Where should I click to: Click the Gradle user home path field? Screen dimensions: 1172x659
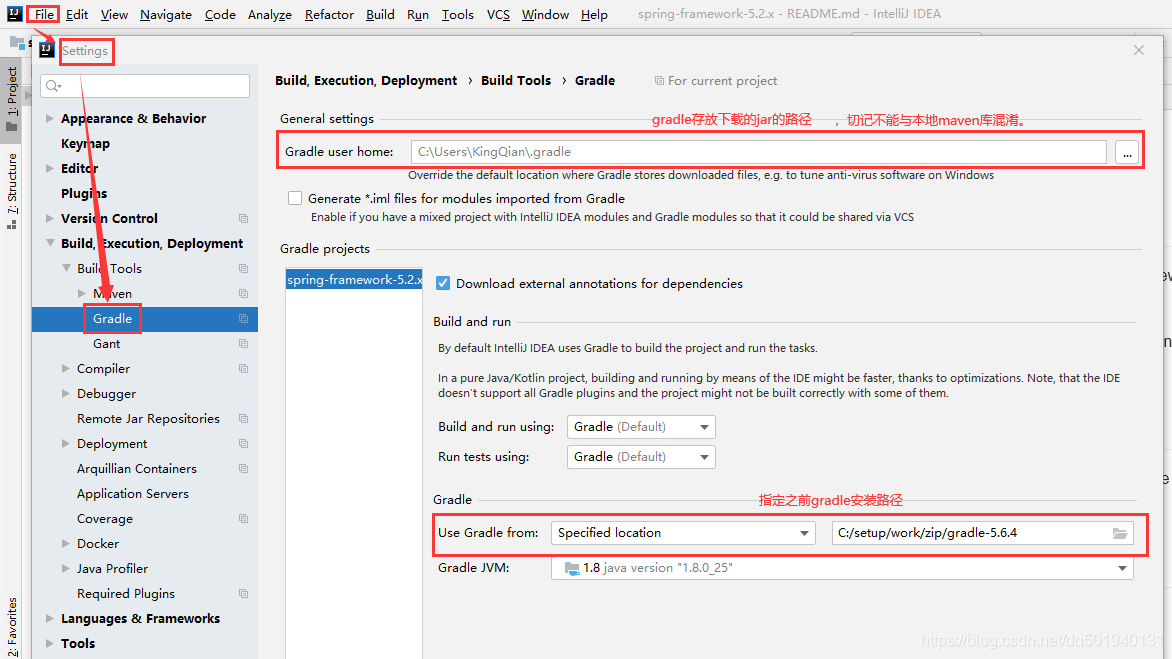tap(759, 152)
